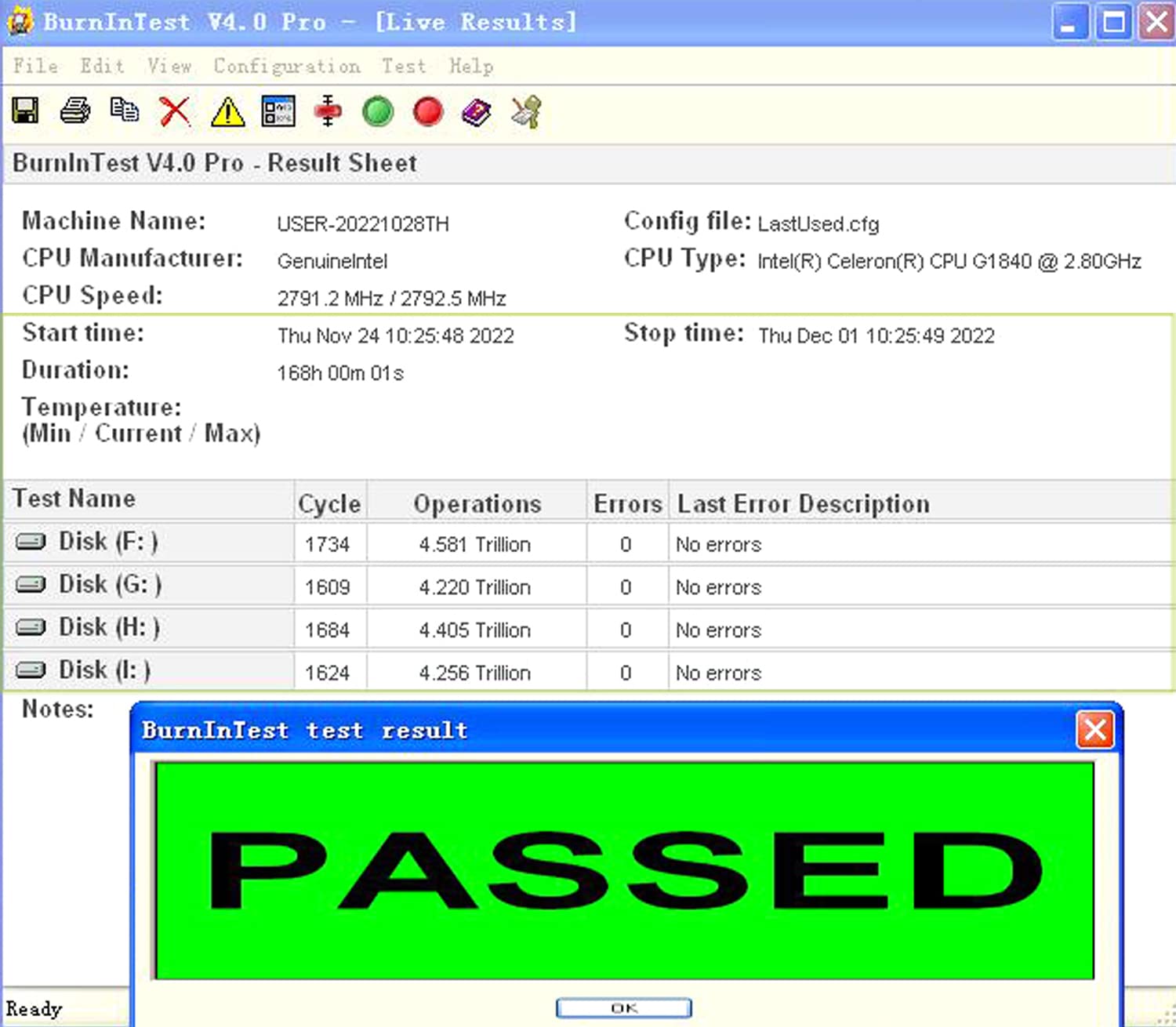Click the Disk (I:) drive icon

click(x=31, y=670)
